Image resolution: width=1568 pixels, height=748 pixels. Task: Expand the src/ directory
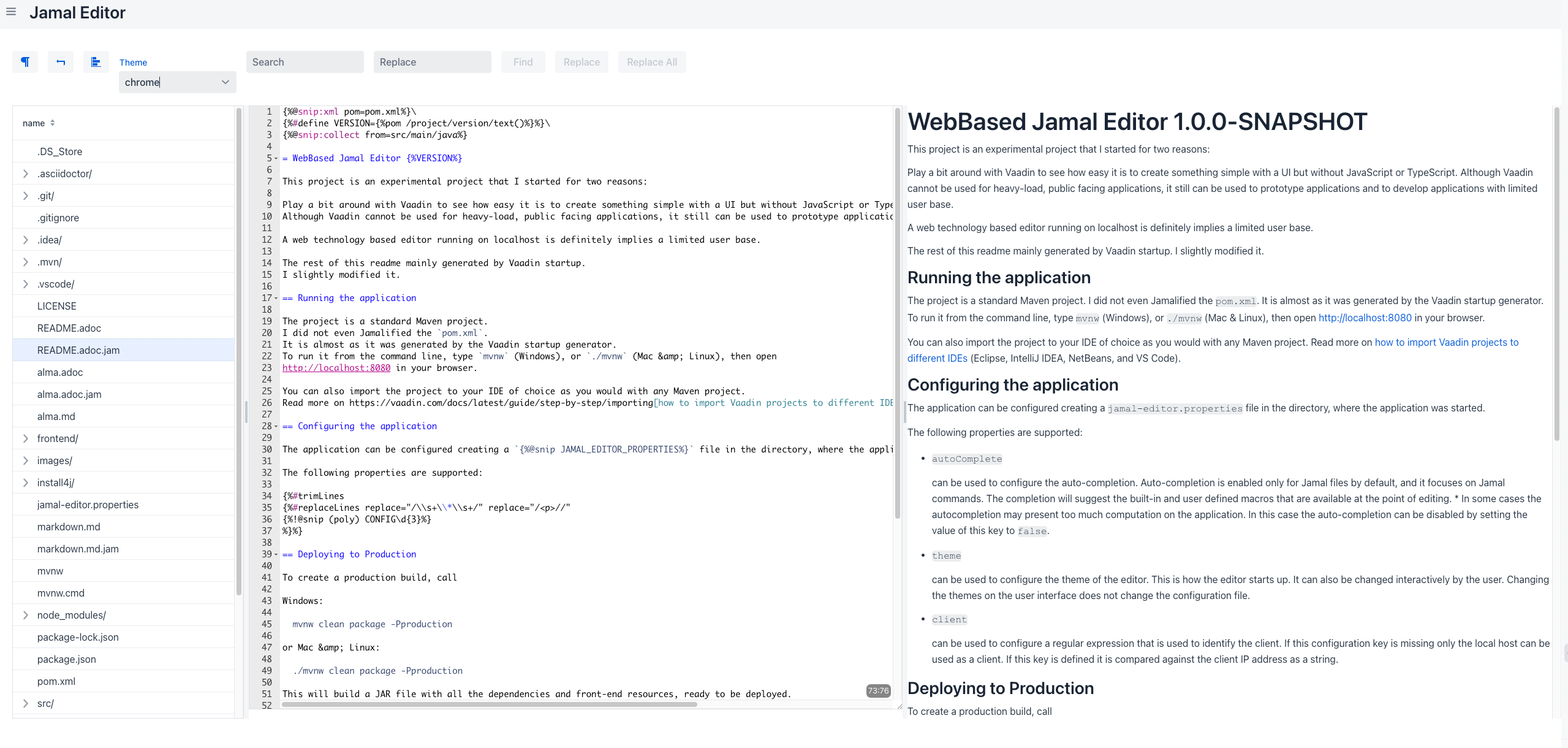point(26,703)
